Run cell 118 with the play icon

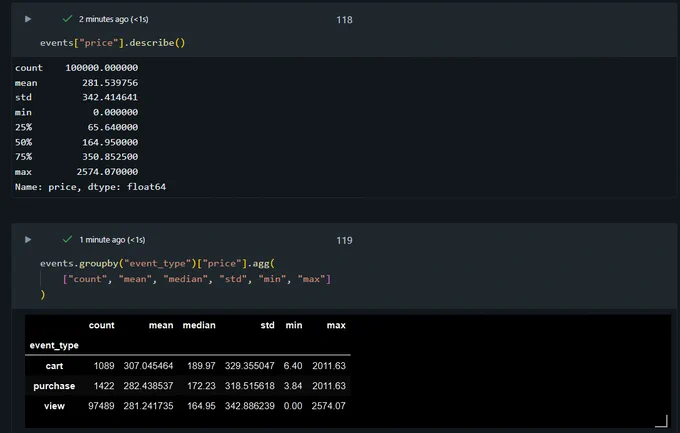28,19
